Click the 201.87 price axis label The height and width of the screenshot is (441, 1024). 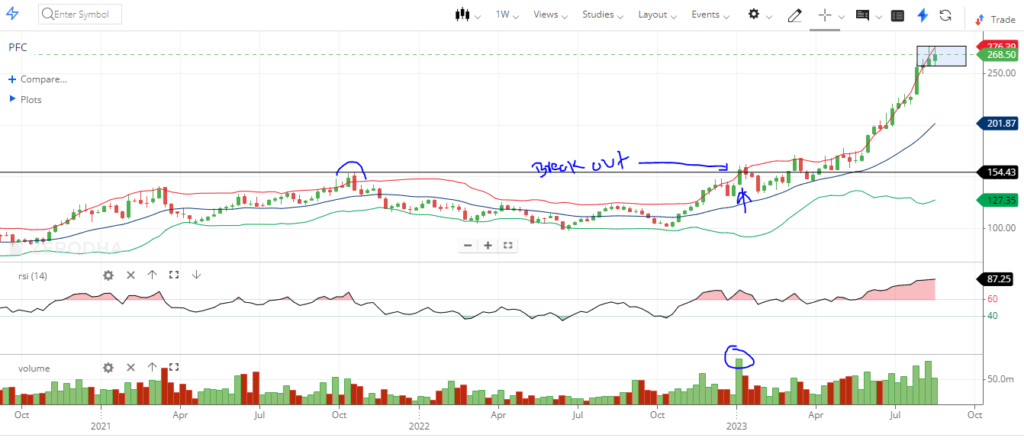[997, 123]
